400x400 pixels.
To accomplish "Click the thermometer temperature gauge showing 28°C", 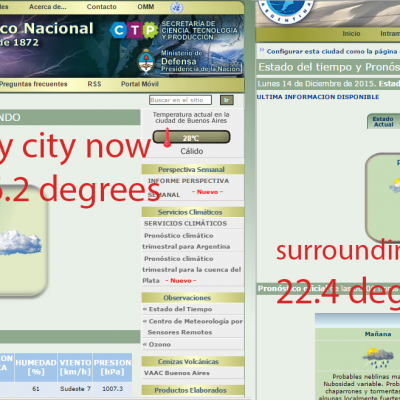I will 191,137.
